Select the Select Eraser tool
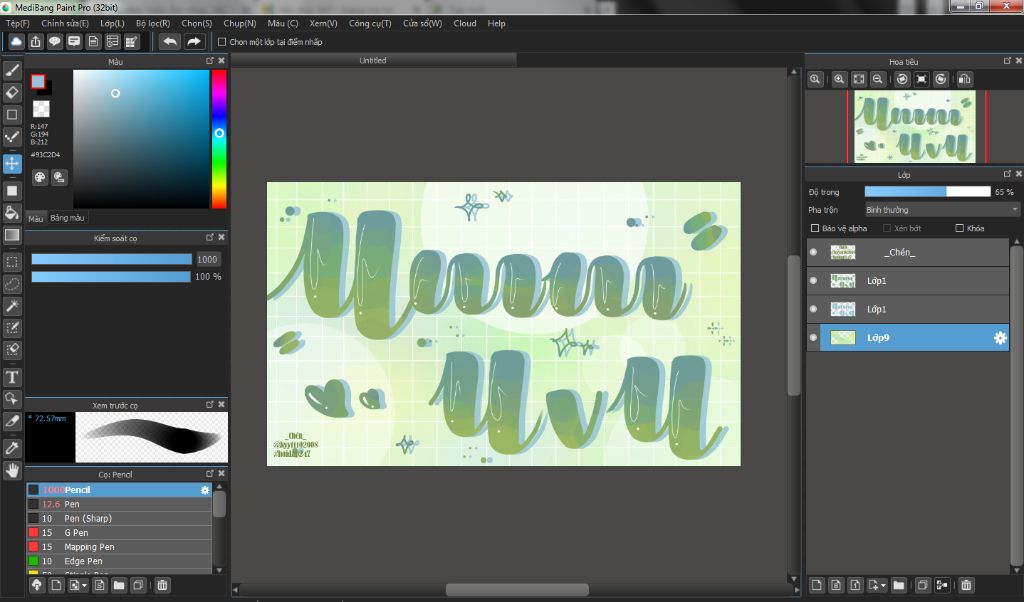 coord(12,349)
